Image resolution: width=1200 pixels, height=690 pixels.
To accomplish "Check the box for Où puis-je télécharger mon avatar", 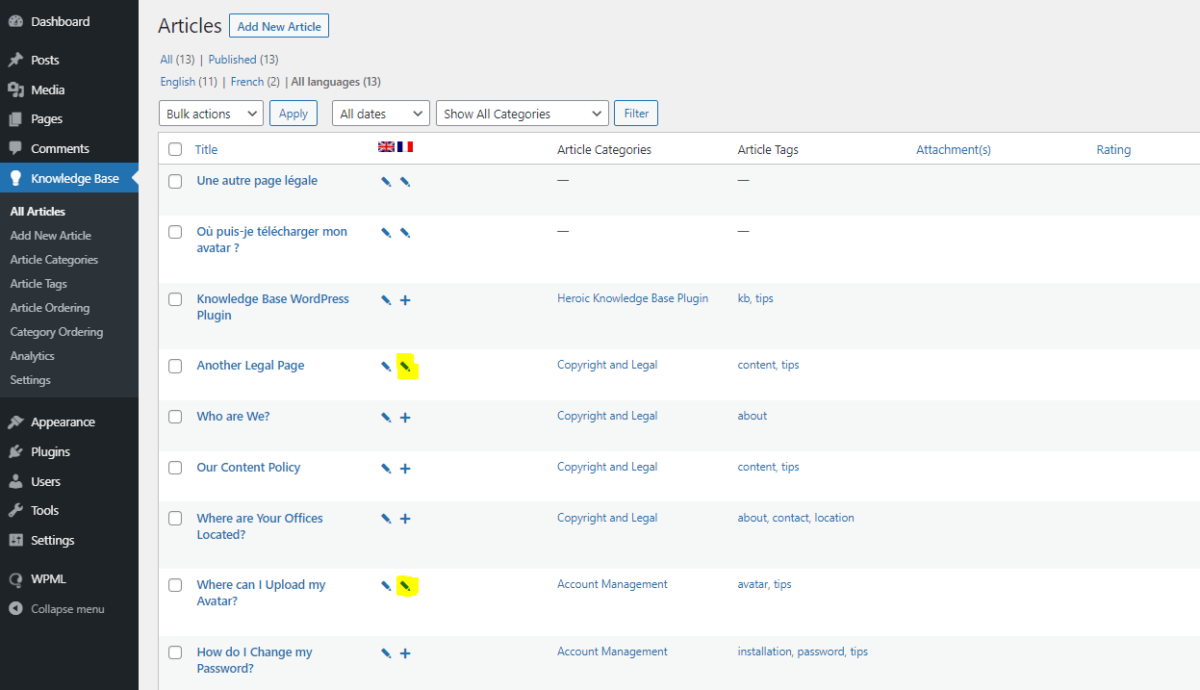I will (175, 232).
